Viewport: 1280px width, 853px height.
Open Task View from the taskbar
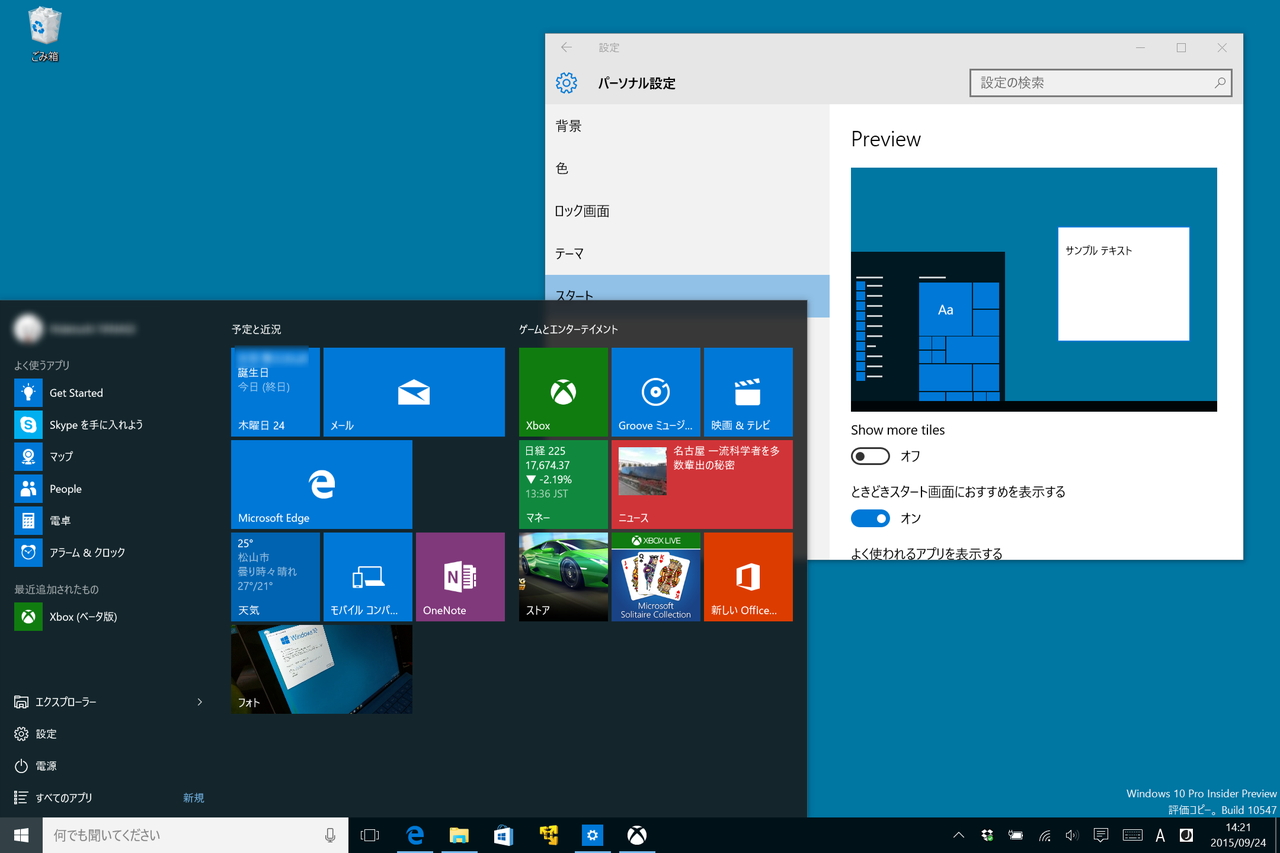click(370, 835)
